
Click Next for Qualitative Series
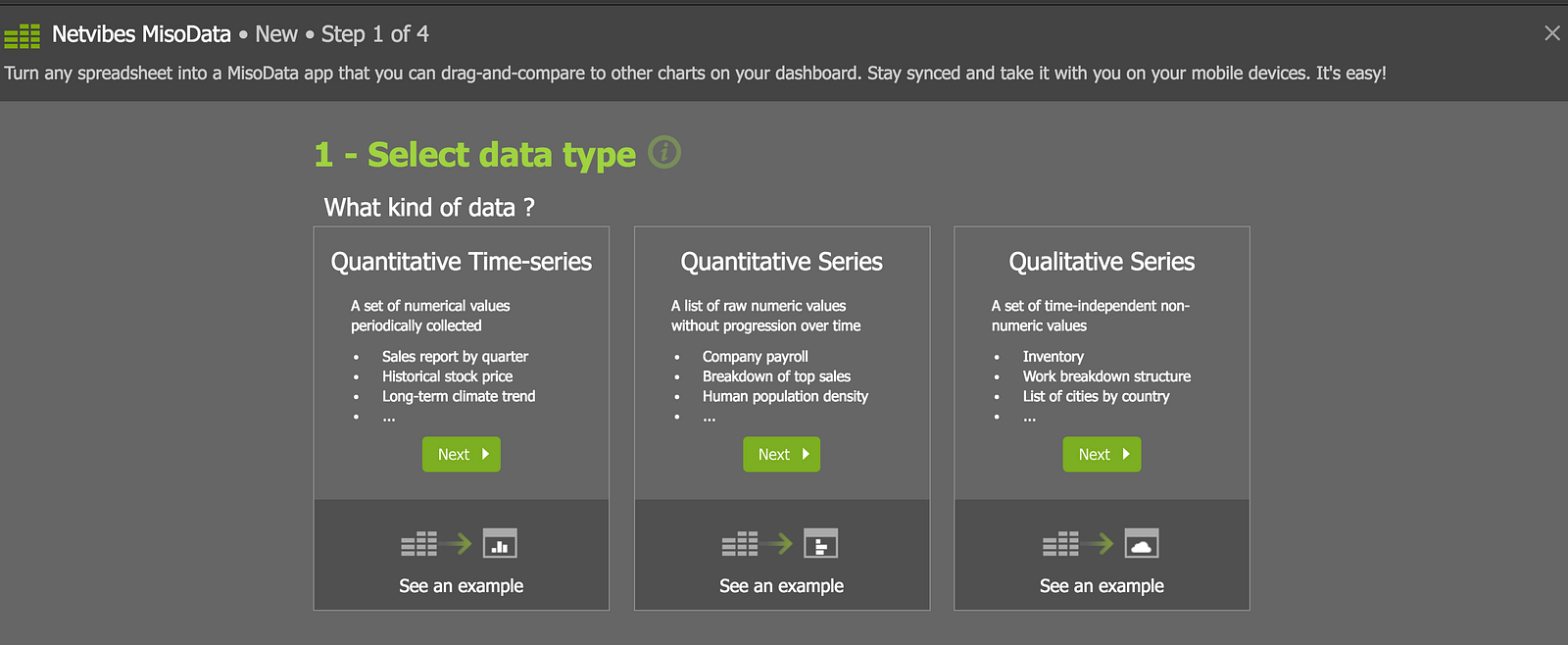coord(1102,454)
